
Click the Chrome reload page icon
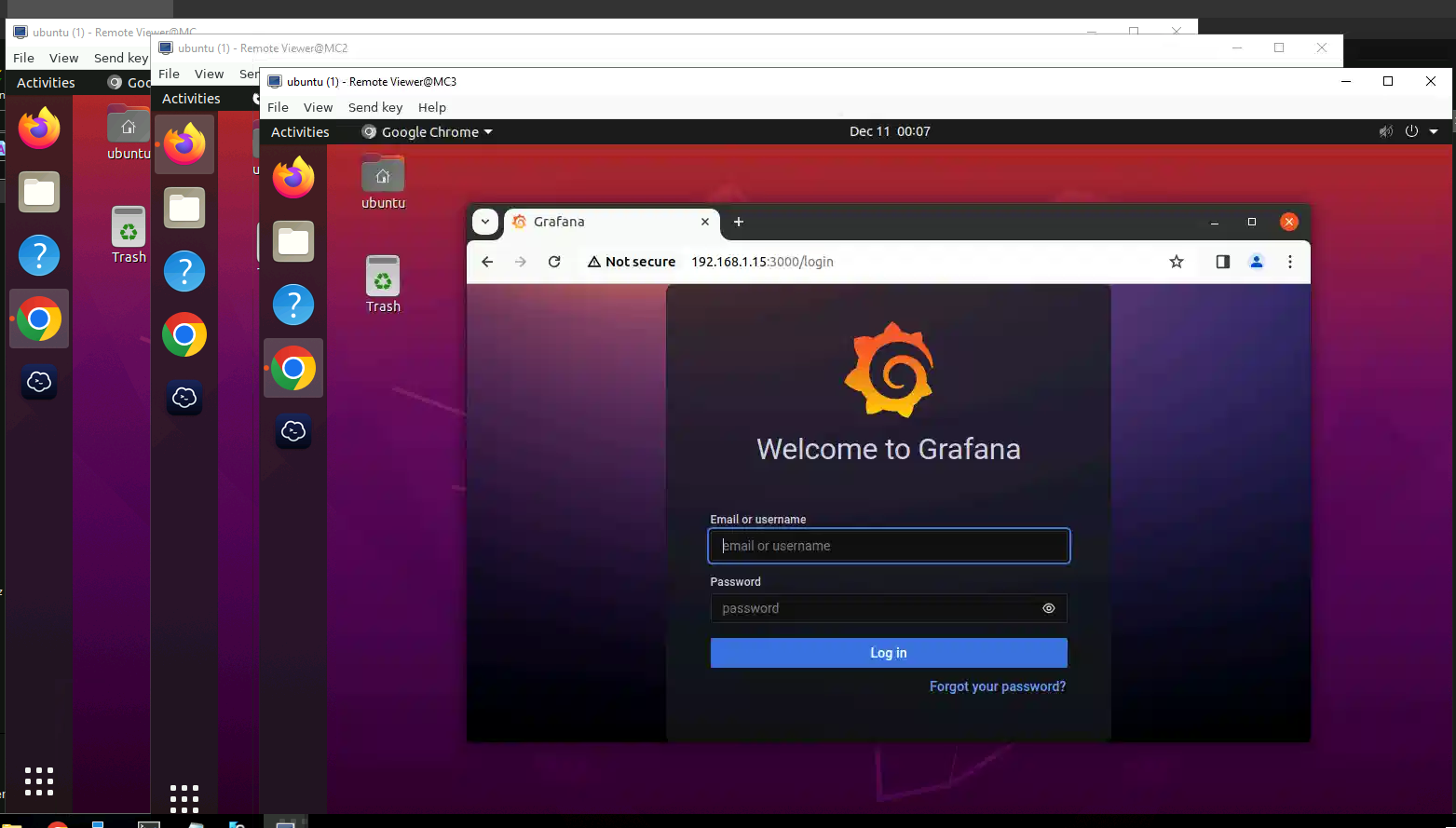[554, 262]
